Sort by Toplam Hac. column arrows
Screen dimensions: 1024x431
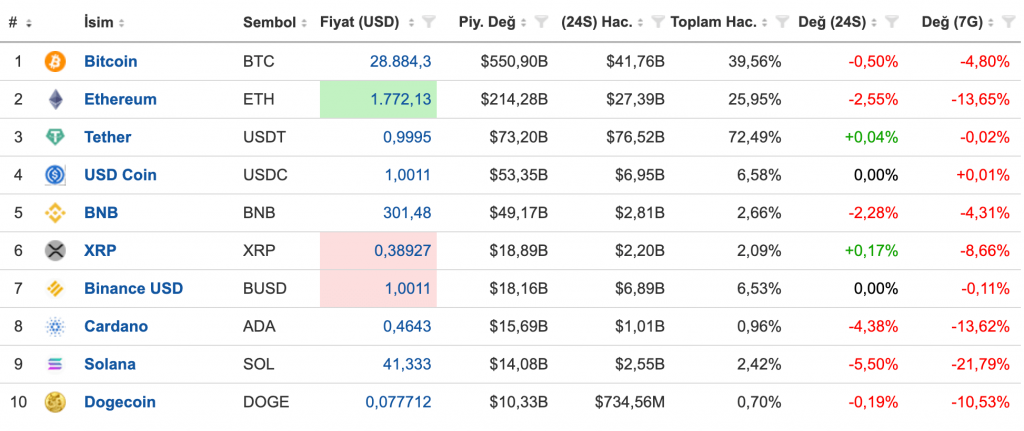765,23
